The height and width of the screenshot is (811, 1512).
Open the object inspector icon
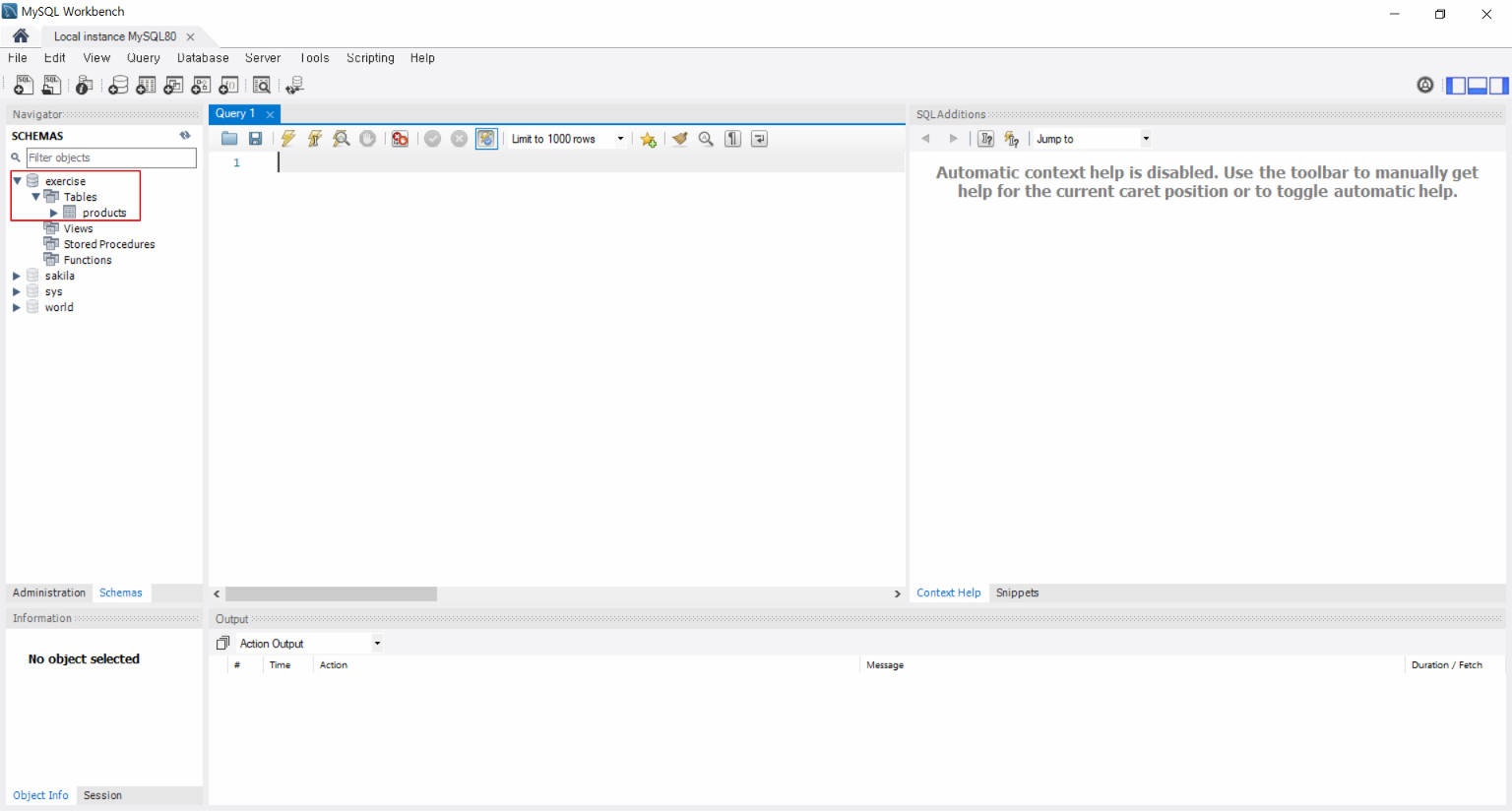(85, 86)
